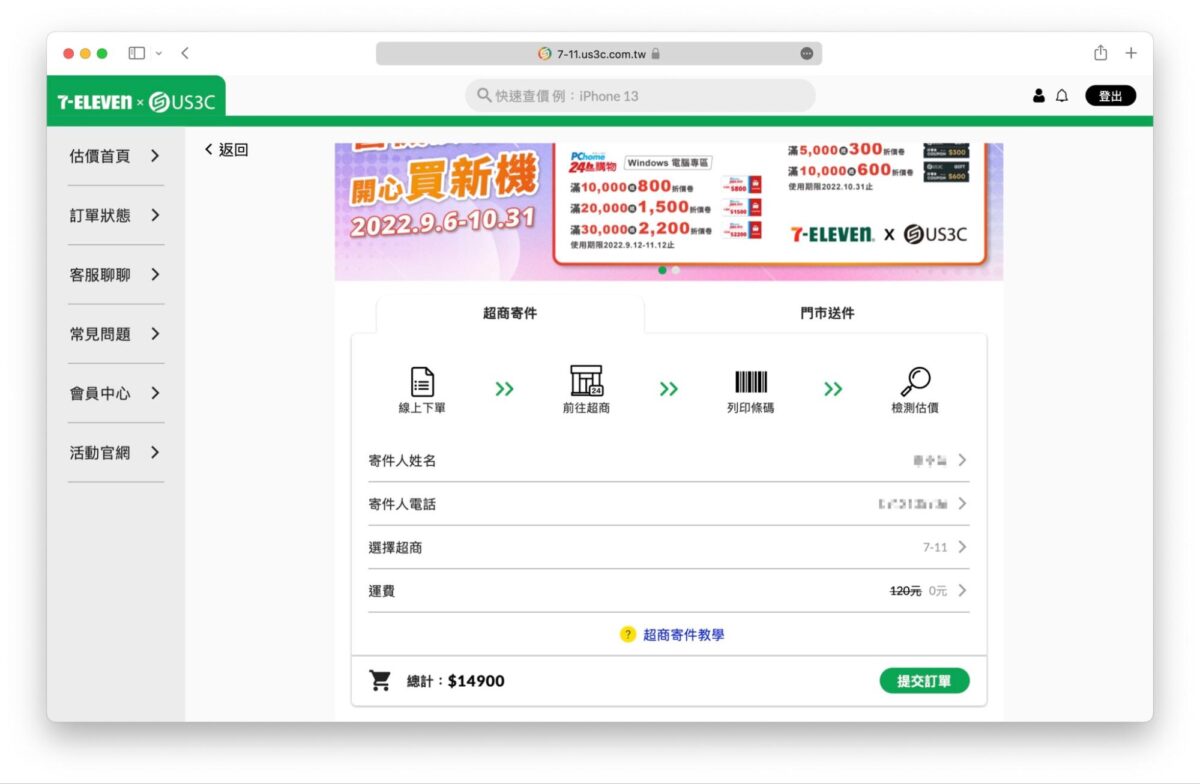Click the crossed-out 120元 fee
Screen dimensions: 1200x784
(x=906, y=591)
